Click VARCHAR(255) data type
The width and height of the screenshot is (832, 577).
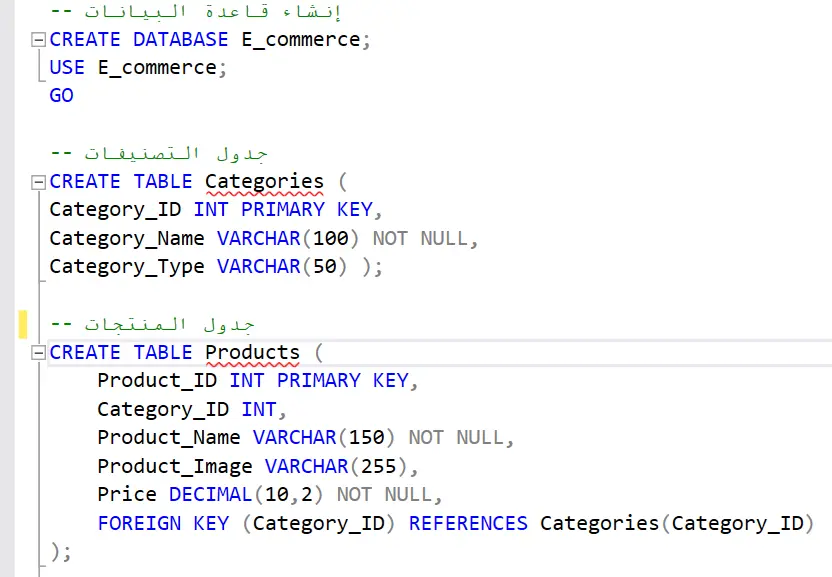point(336,467)
